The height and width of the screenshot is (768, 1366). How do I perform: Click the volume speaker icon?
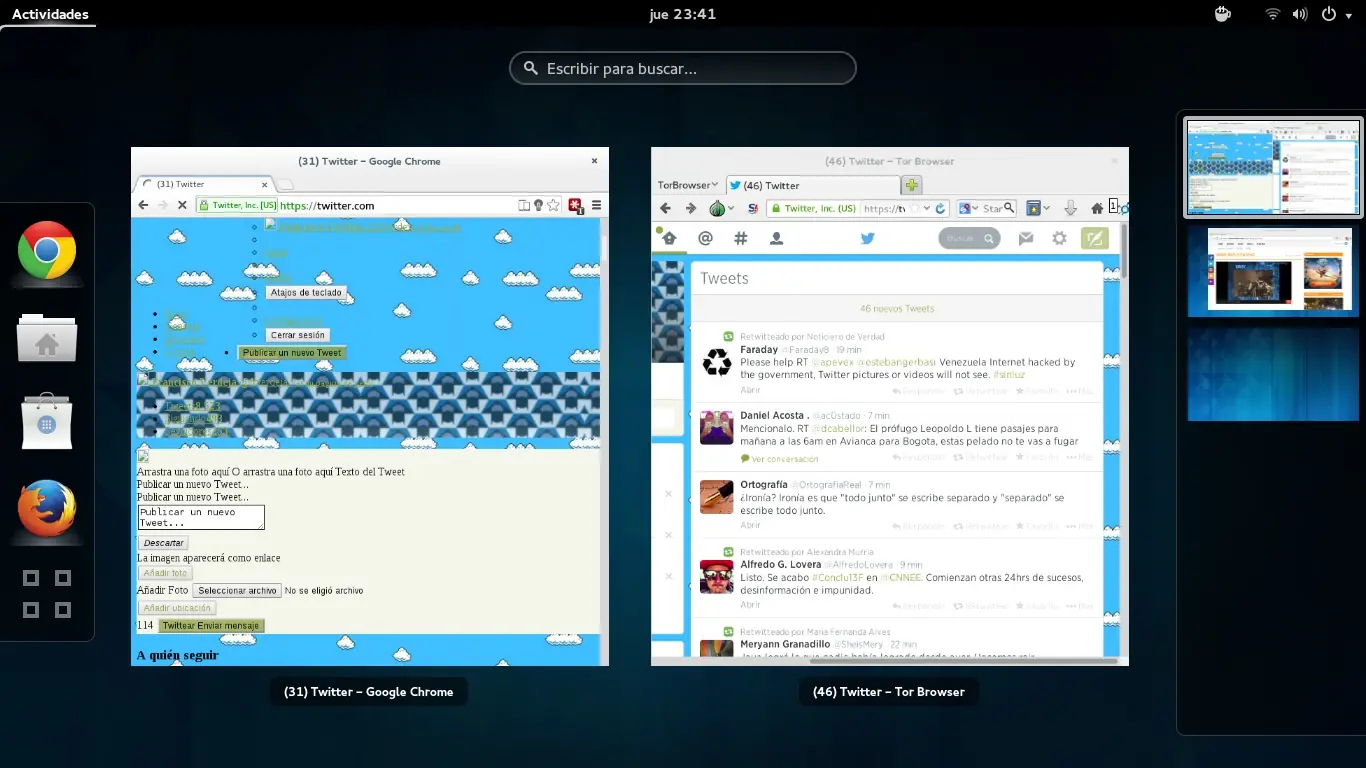coord(1299,14)
